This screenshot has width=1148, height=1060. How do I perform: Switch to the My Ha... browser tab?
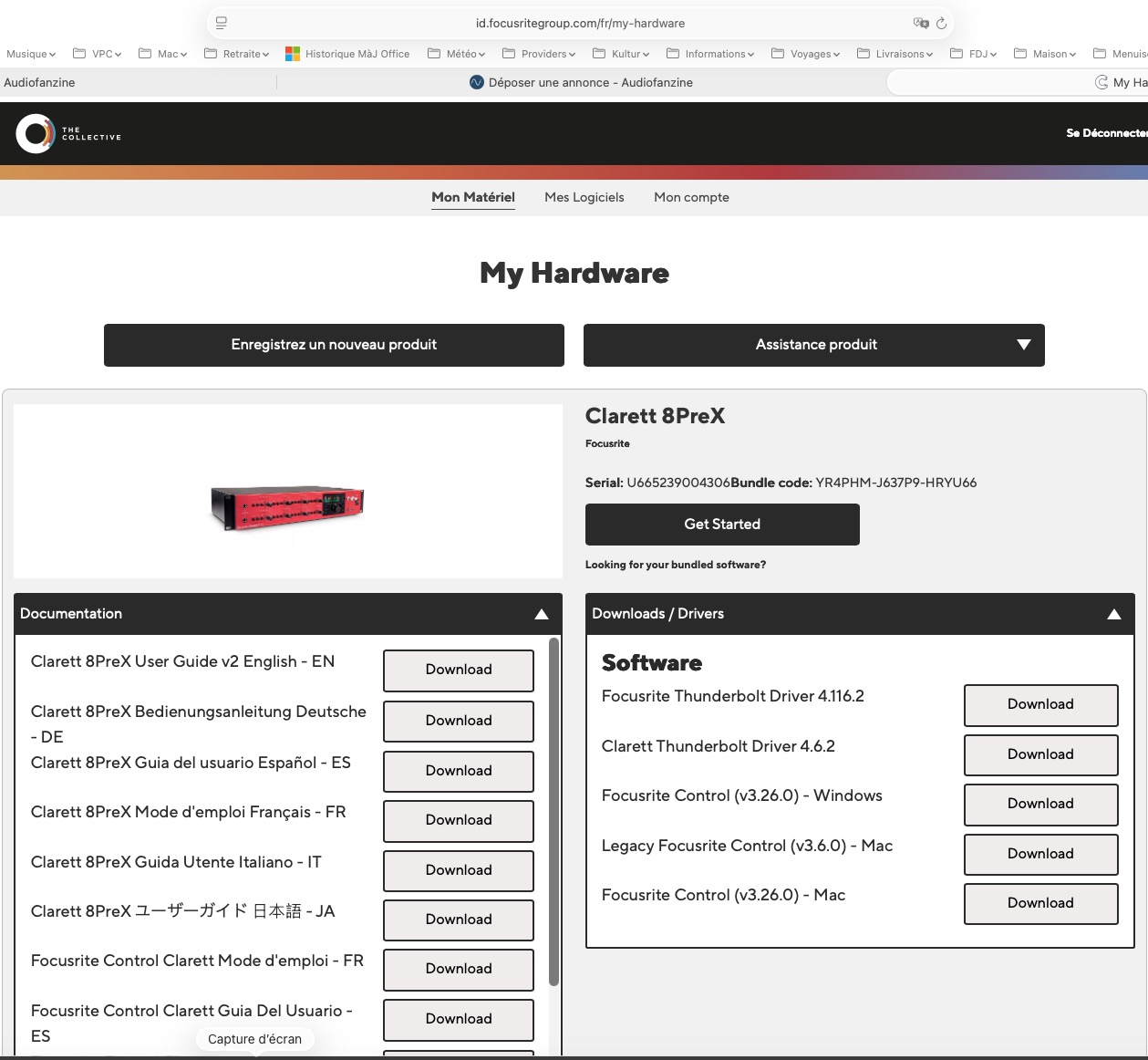tap(1019, 82)
